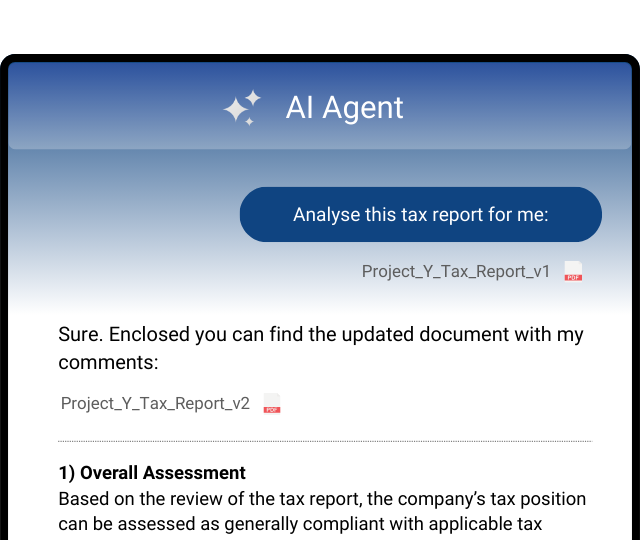The height and width of the screenshot is (540, 640).
Task: Click the "can be assessed as generally compliant" line
Action: pyautogui.click(x=300, y=523)
